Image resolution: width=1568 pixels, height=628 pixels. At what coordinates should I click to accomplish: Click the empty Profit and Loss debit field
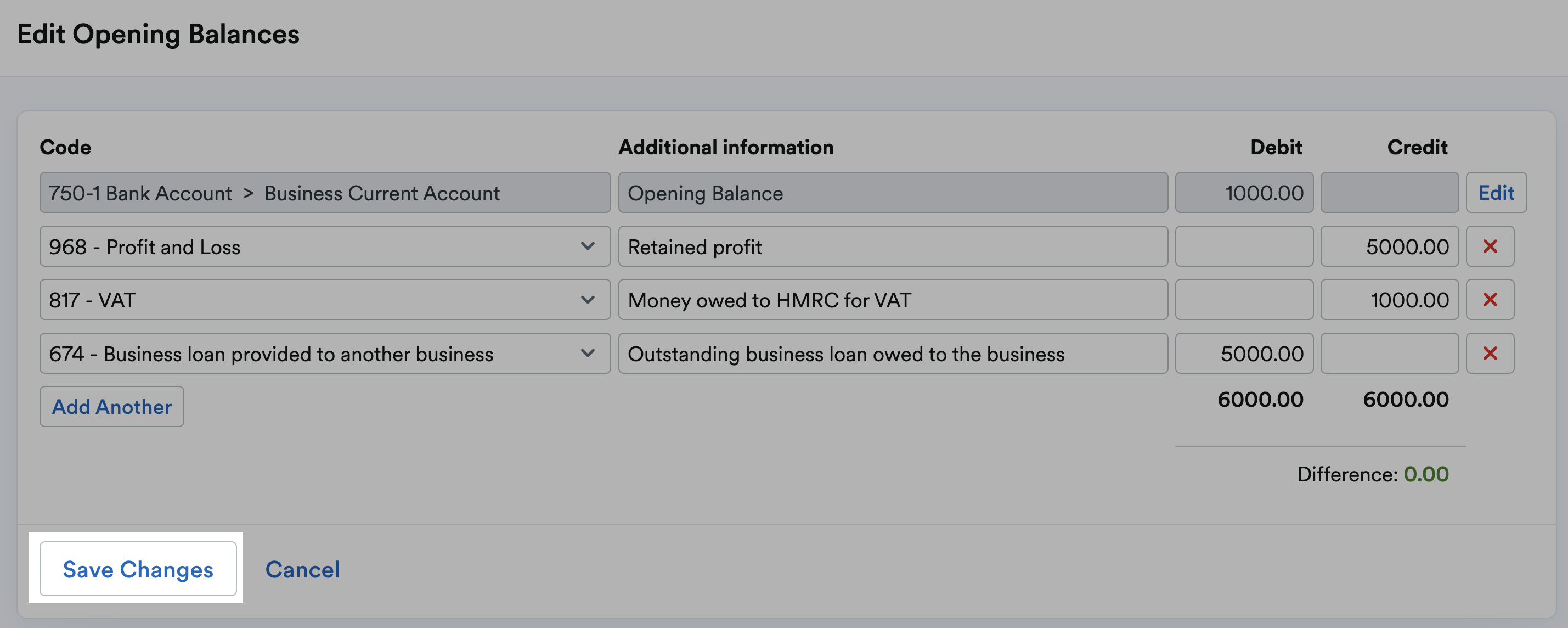1244,246
